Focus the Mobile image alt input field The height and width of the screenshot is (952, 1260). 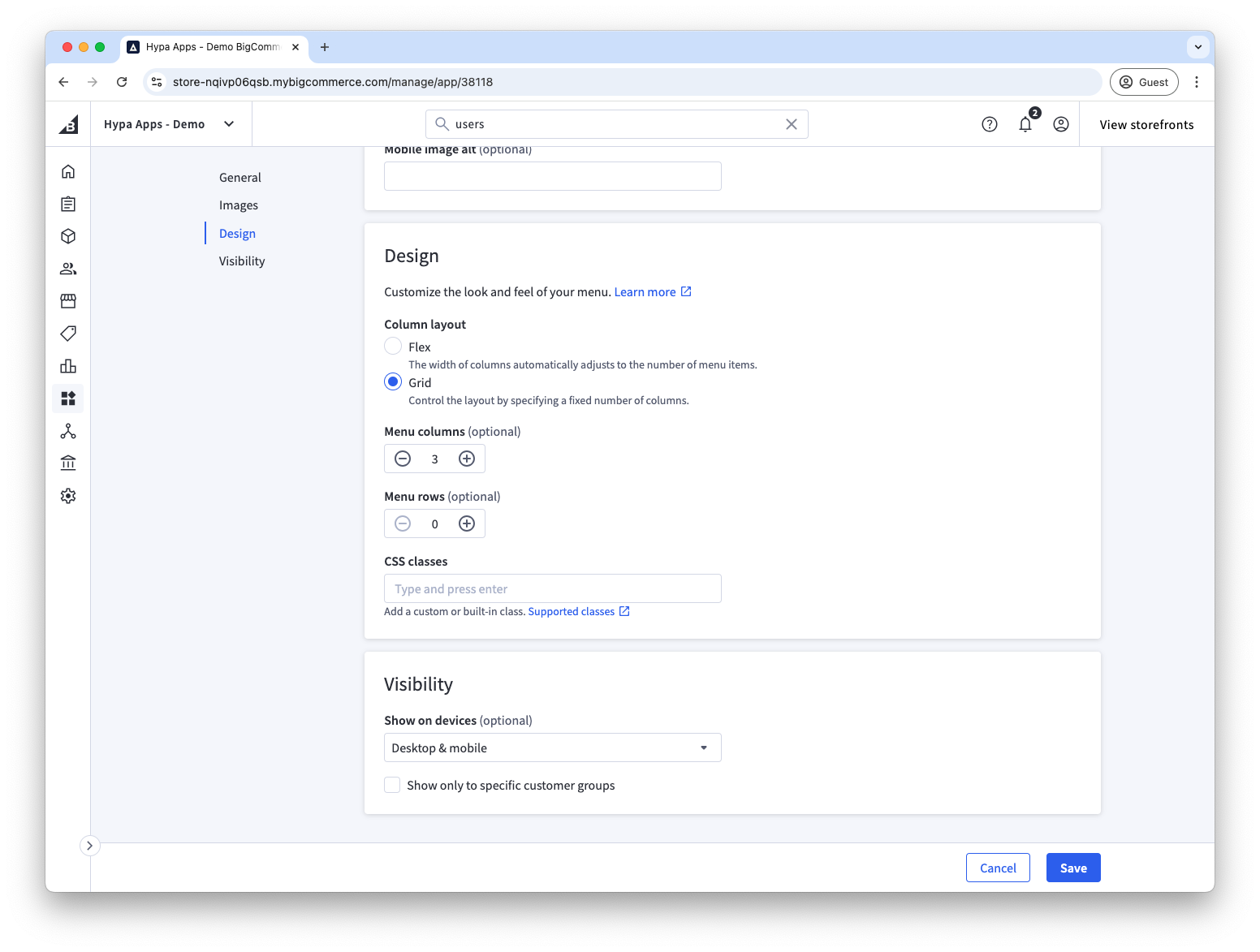[x=552, y=176]
